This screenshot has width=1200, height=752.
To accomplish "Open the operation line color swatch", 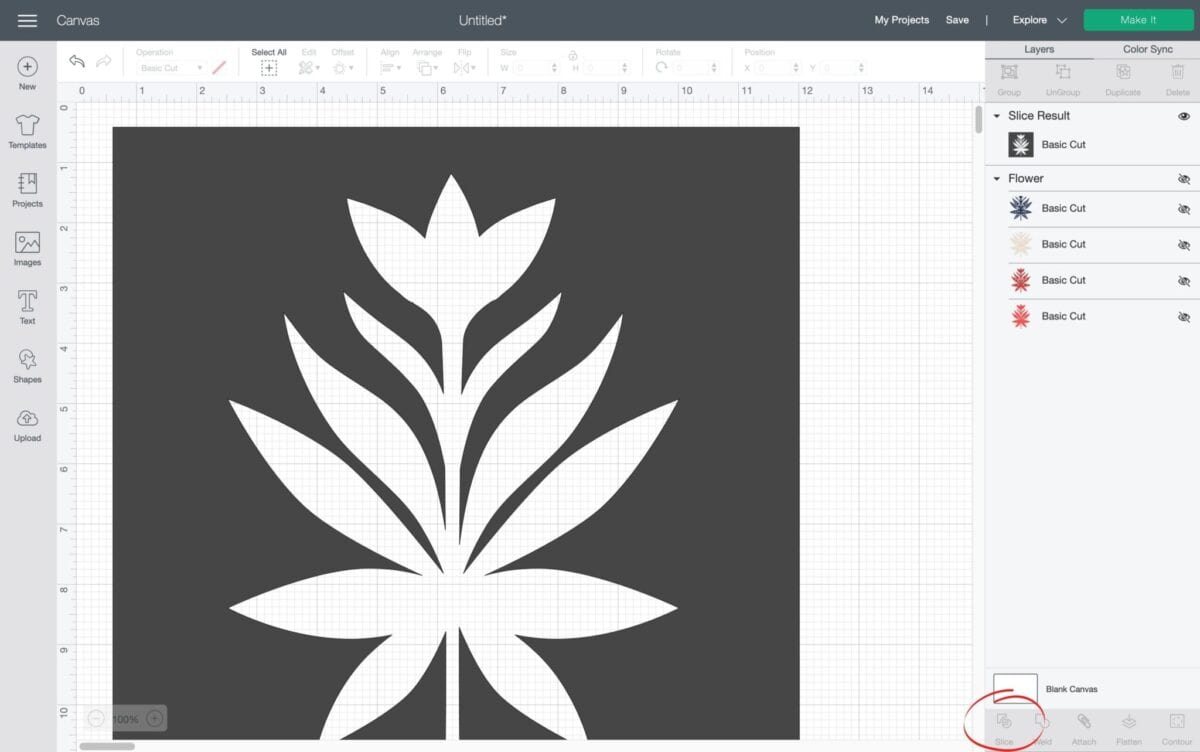I will [x=219, y=68].
